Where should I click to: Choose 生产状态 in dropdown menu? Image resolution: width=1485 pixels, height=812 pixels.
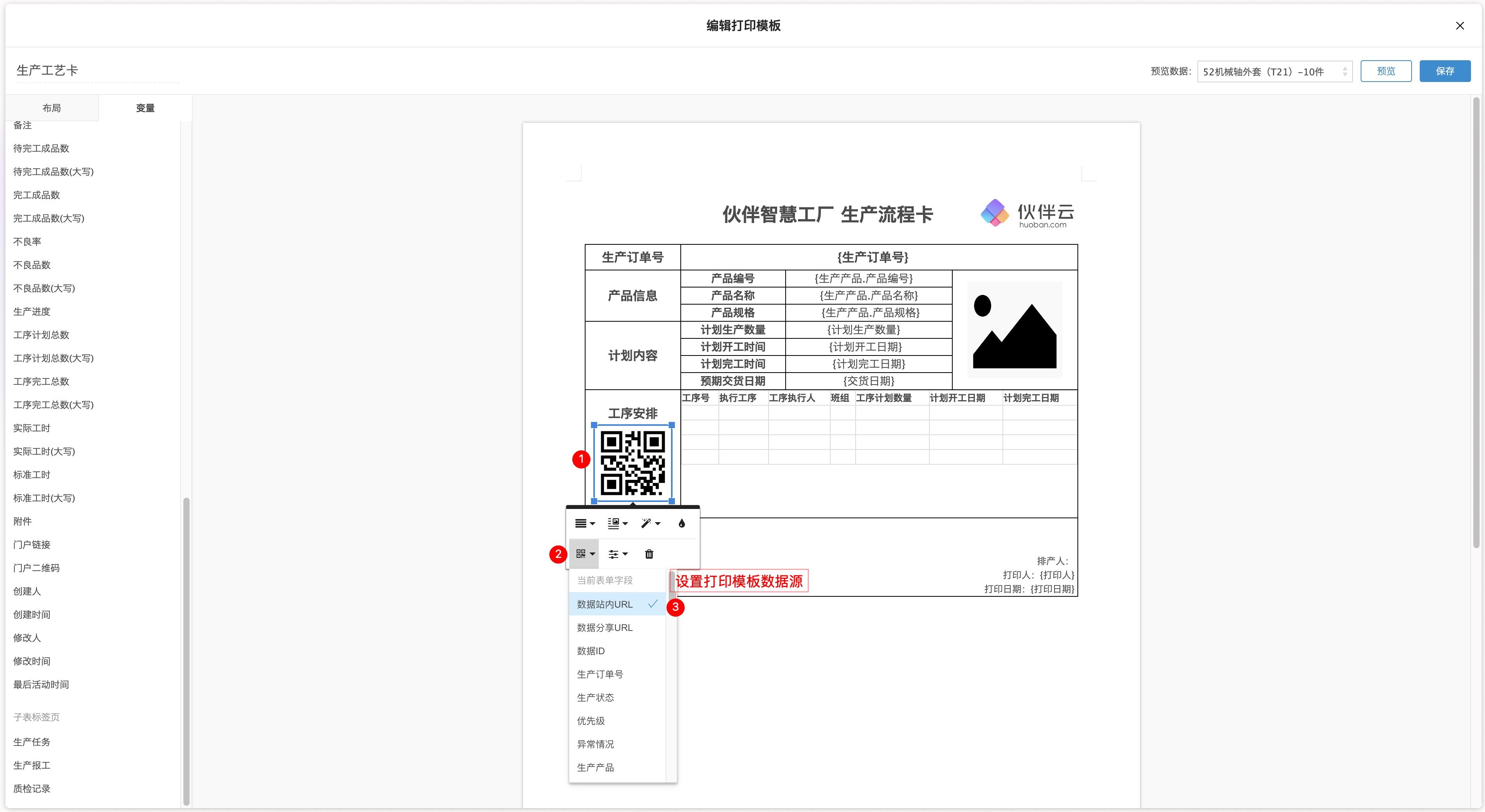tap(617, 697)
